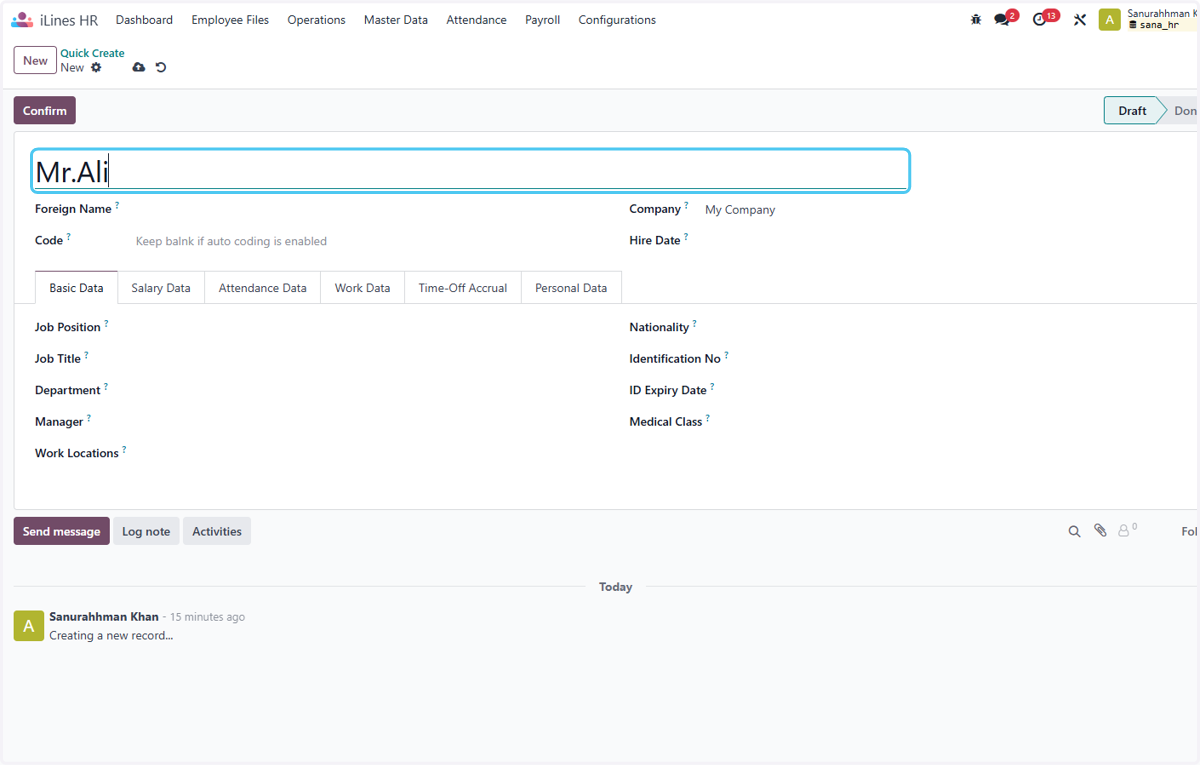Switch to the Work Data tab
This screenshot has height=765, width=1200.
click(x=363, y=288)
